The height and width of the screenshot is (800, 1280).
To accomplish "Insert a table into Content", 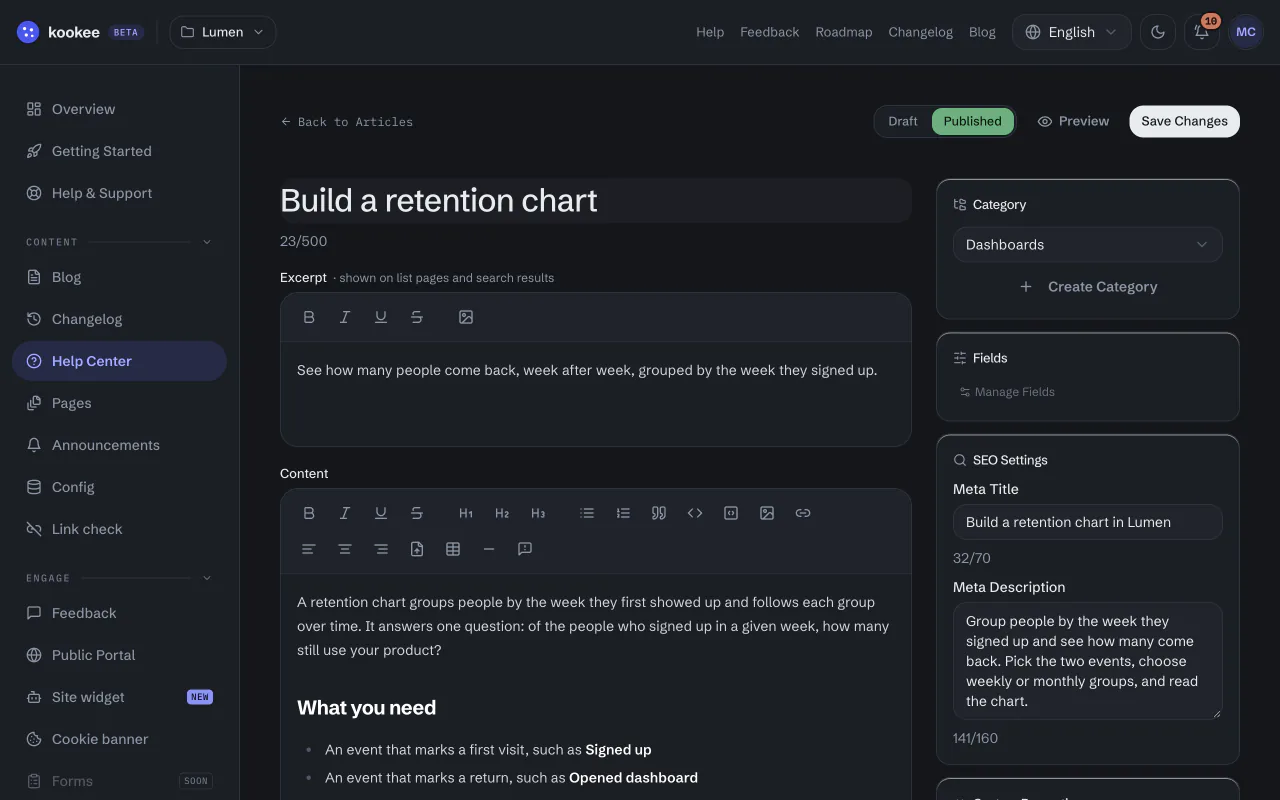I will (x=453, y=549).
